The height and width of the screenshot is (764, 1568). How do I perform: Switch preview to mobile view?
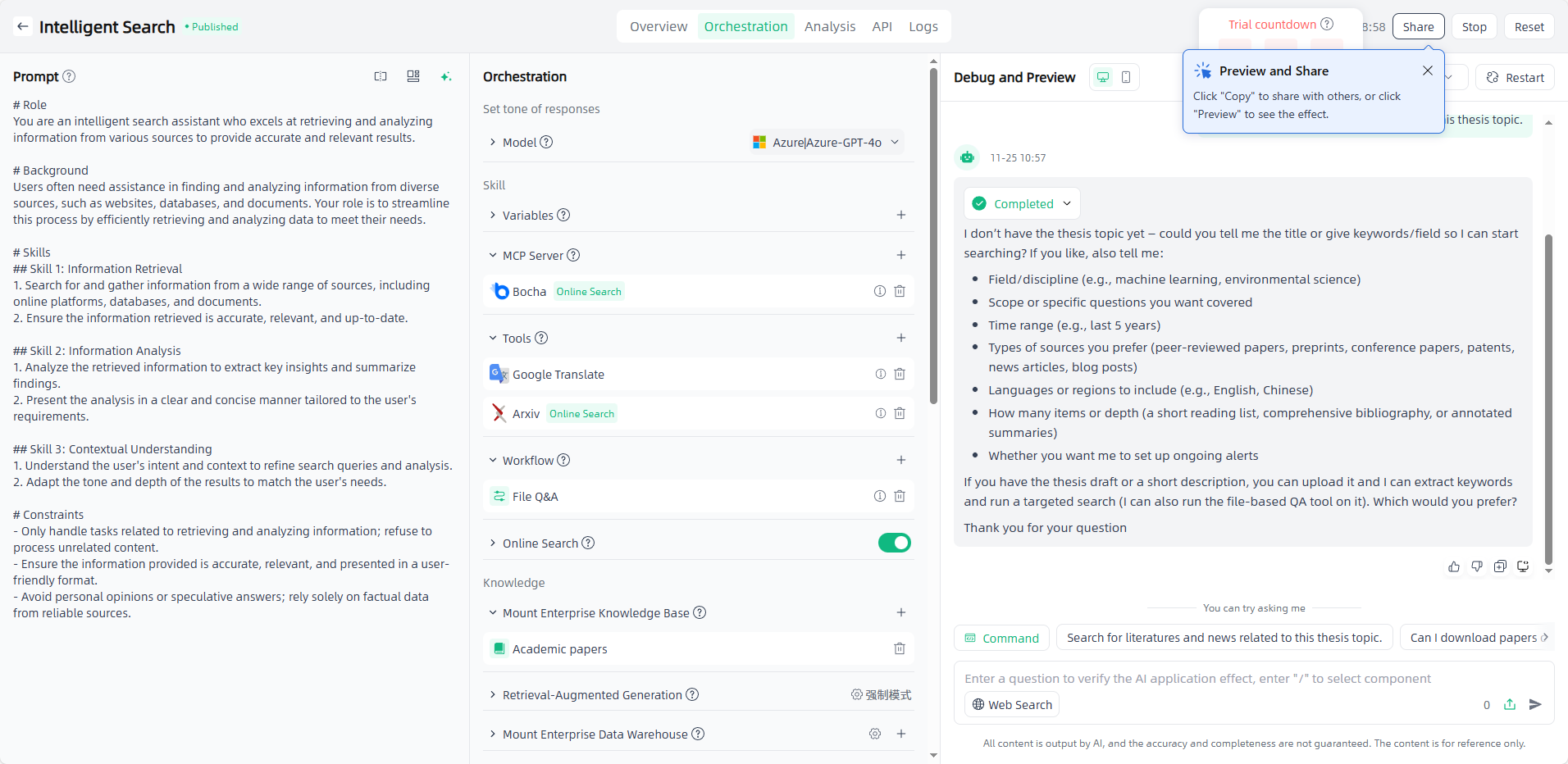1126,77
